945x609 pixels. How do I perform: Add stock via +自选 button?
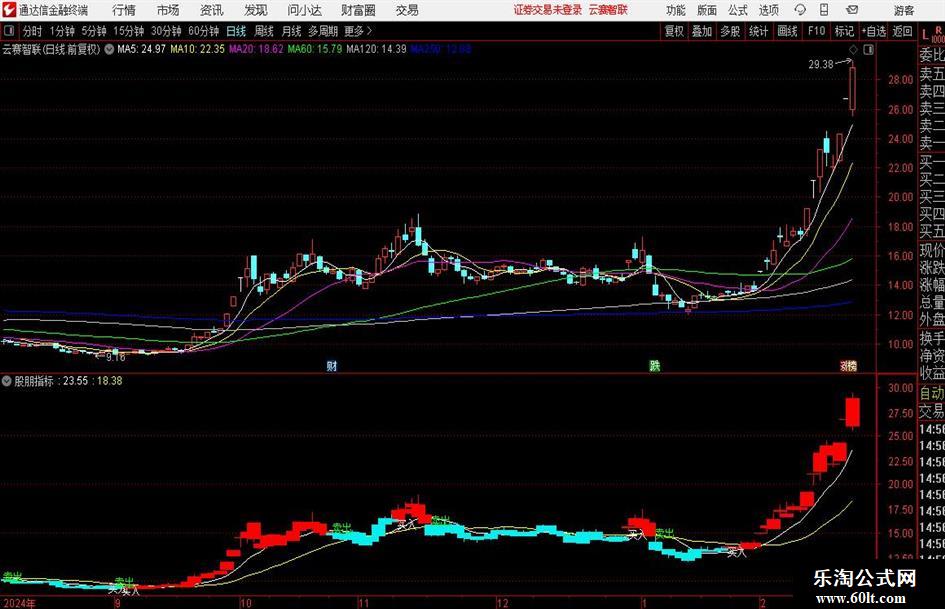click(874, 31)
